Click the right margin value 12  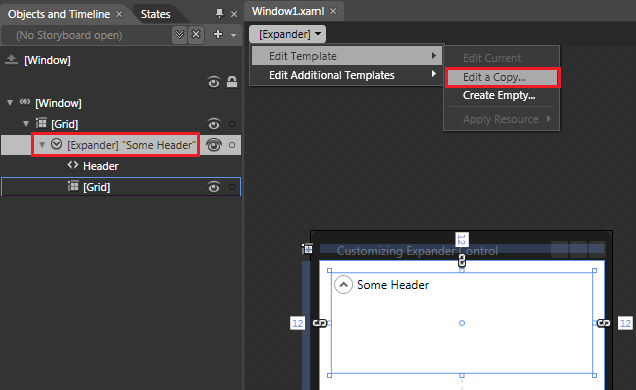click(x=625, y=323)
